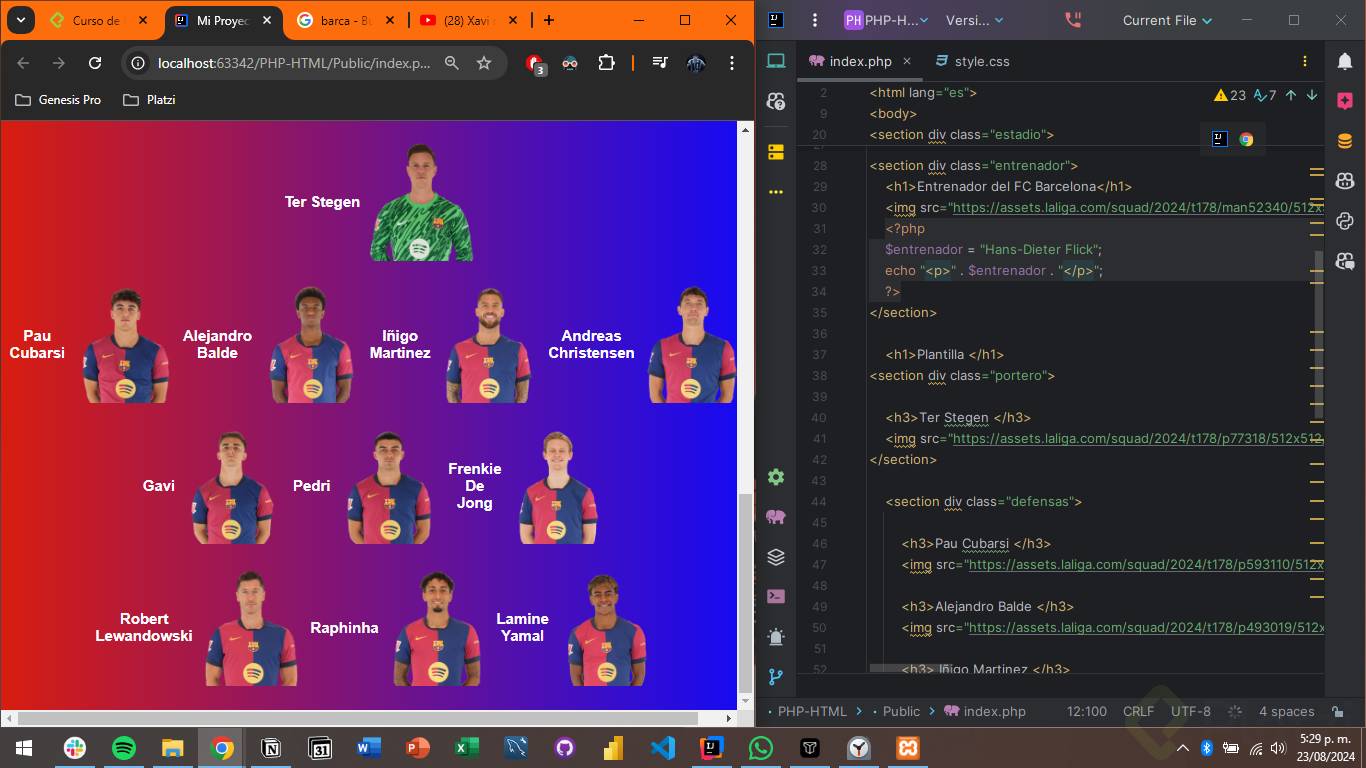
Task: Show hidden system tray icons
Action: click(1183, 748)
